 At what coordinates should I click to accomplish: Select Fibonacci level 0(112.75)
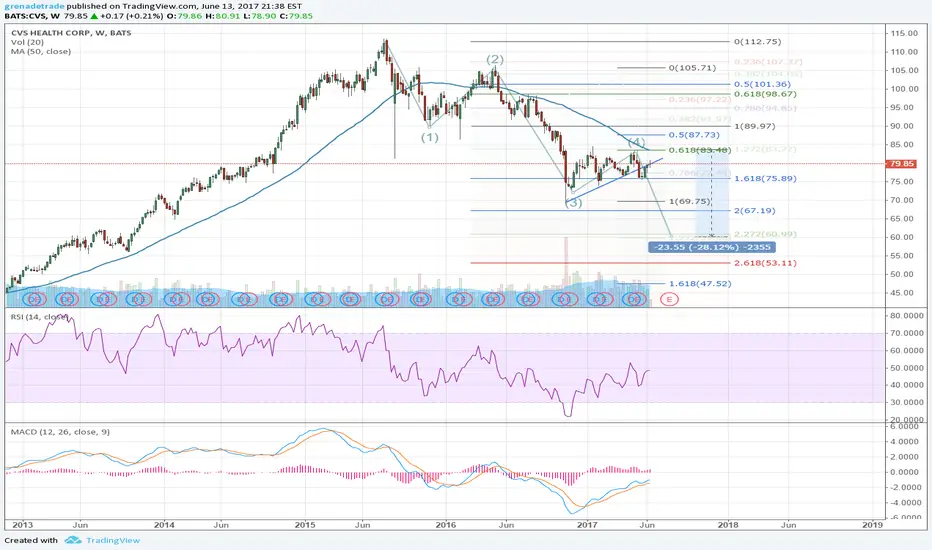tap(758, 42)
